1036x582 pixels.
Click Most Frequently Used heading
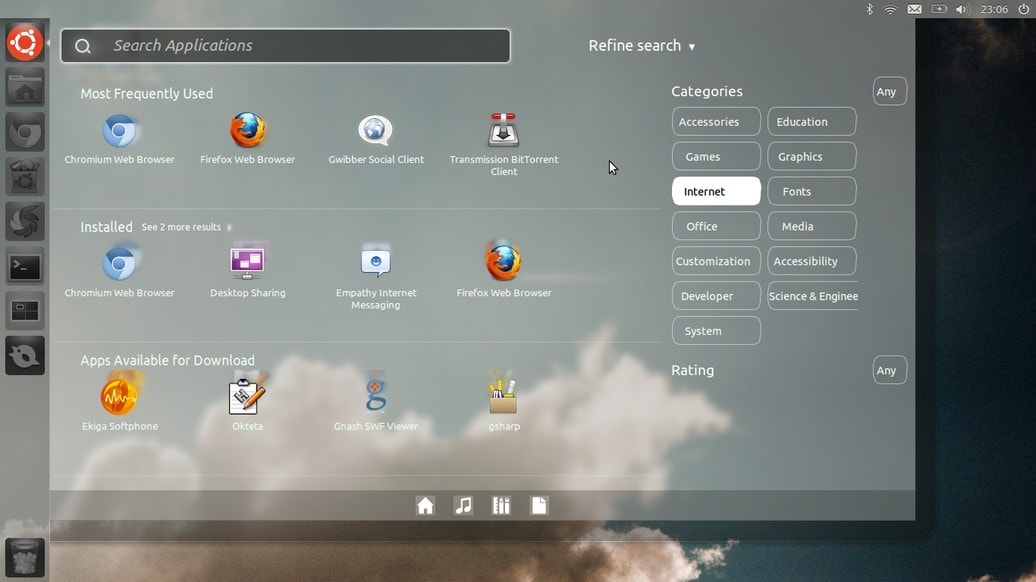147,93
